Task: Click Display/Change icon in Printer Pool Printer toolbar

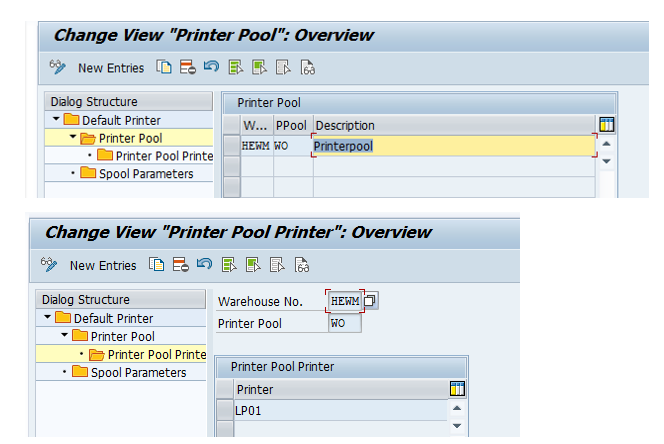Action: (x=49, y=264)
